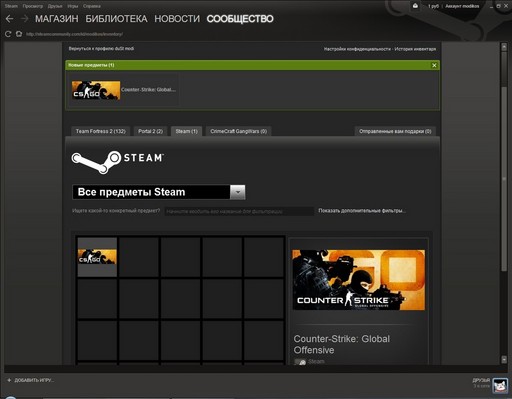Open the МАГАЗИН section
Image resolution: width=512 pixels, height=399 pixels.
click(57, 19)
